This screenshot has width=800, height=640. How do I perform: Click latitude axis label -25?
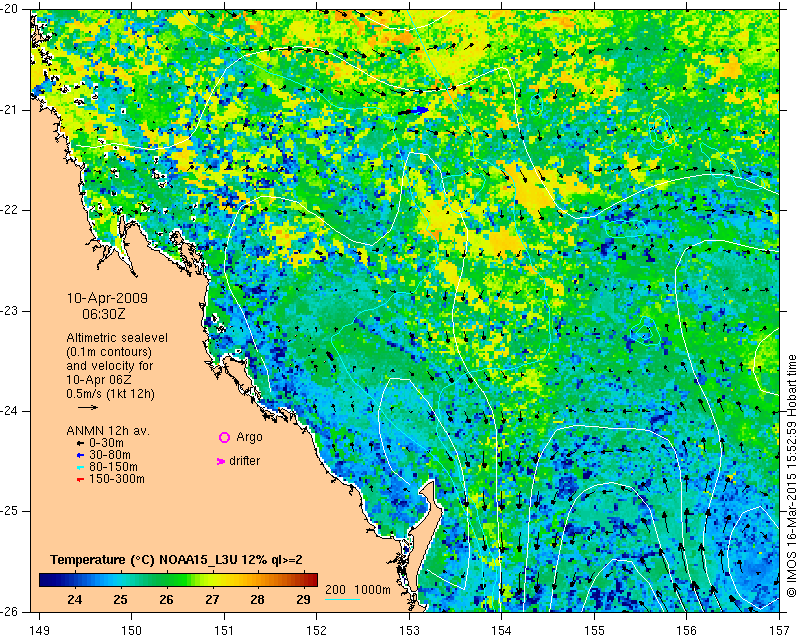tap(10, 511)
